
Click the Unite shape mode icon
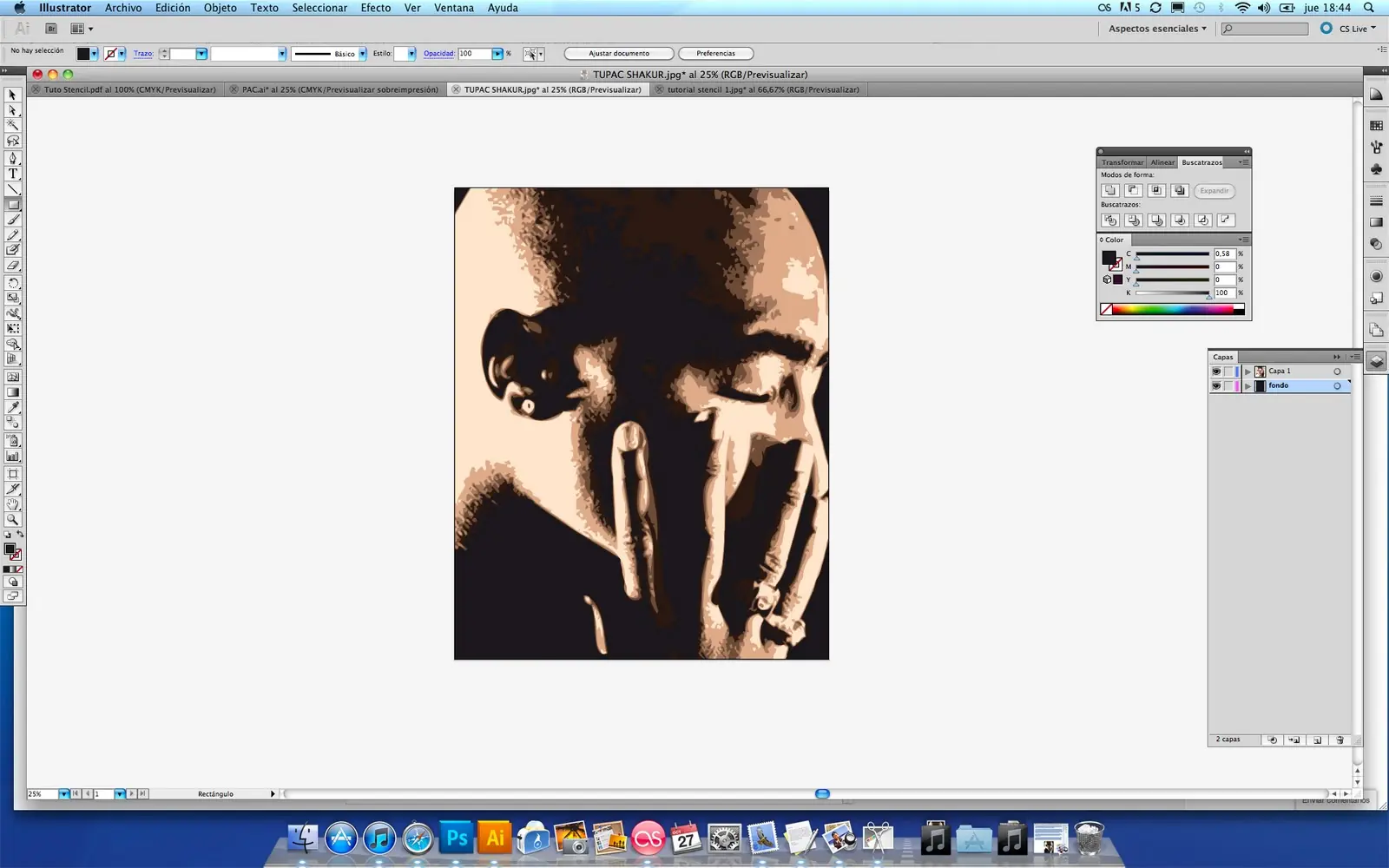(1110, 190)
